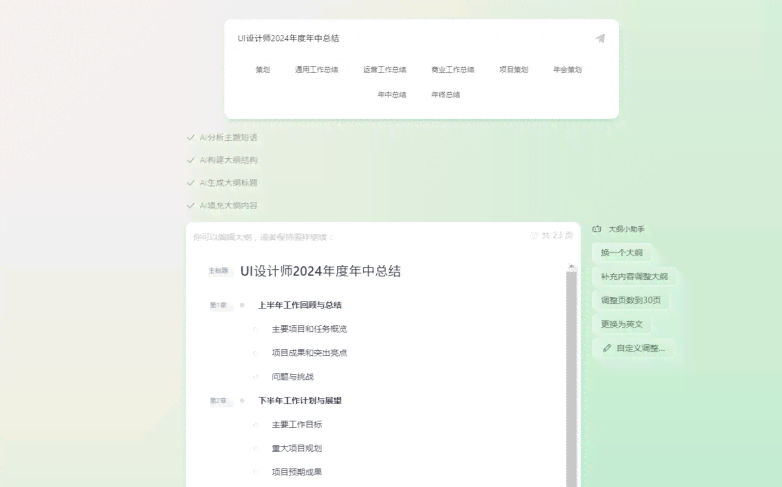Click the AI填充大纲内容 step text

pyautogui.click(x=228, y=205)
